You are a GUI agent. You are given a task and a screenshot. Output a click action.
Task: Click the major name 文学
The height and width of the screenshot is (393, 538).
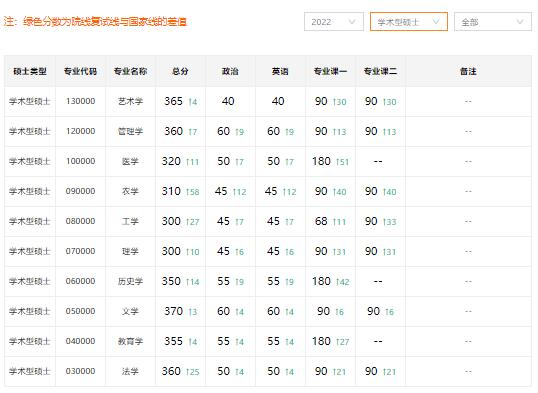(x=130, y=311)
